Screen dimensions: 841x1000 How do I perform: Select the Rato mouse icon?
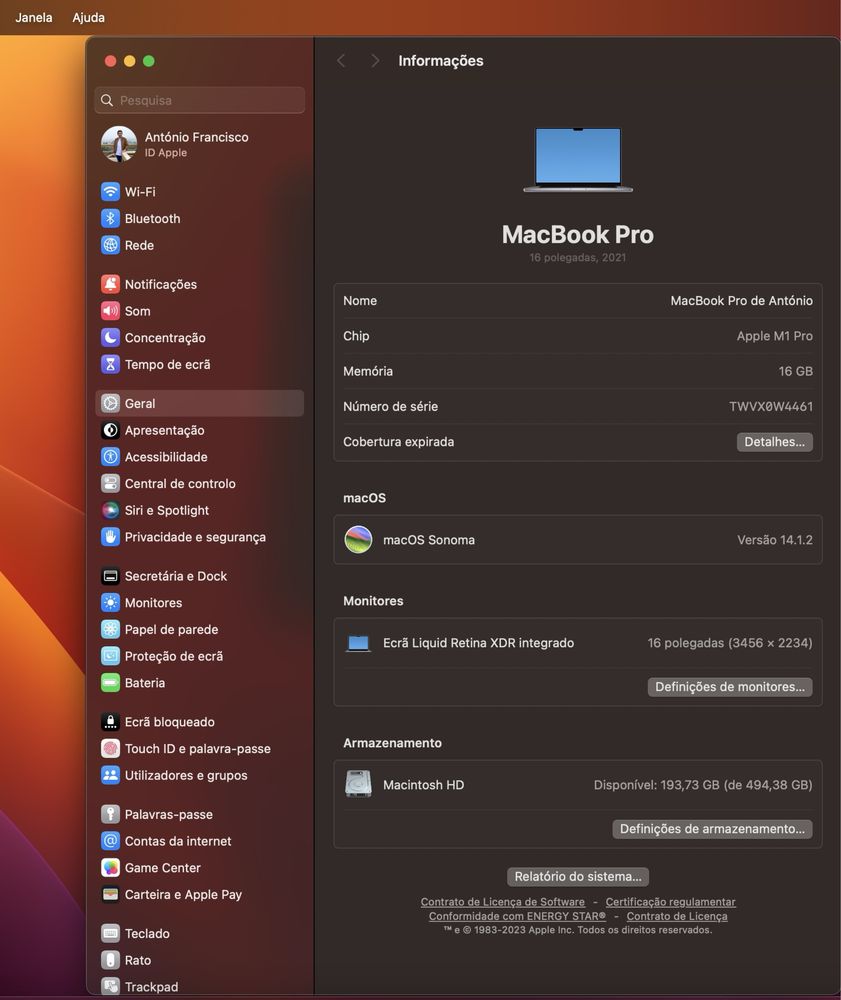(110, 960)
